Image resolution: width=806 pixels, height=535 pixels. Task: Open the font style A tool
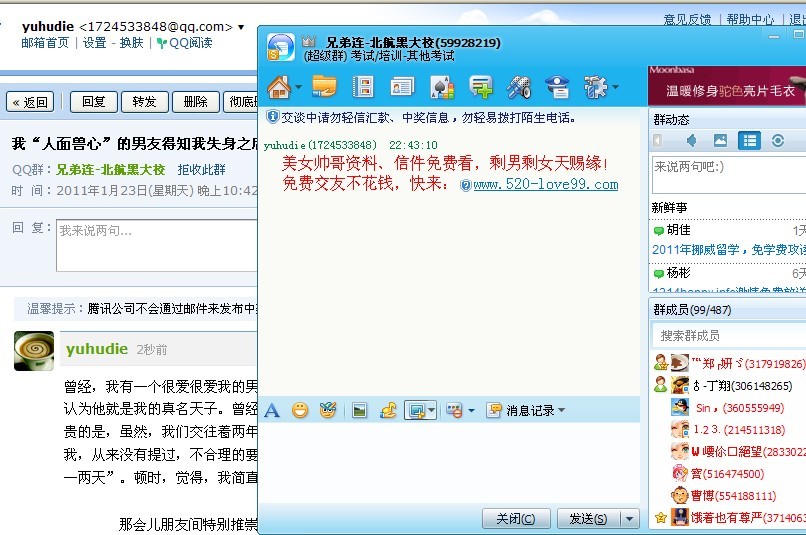pyautogui.click(x=272, y=411)
